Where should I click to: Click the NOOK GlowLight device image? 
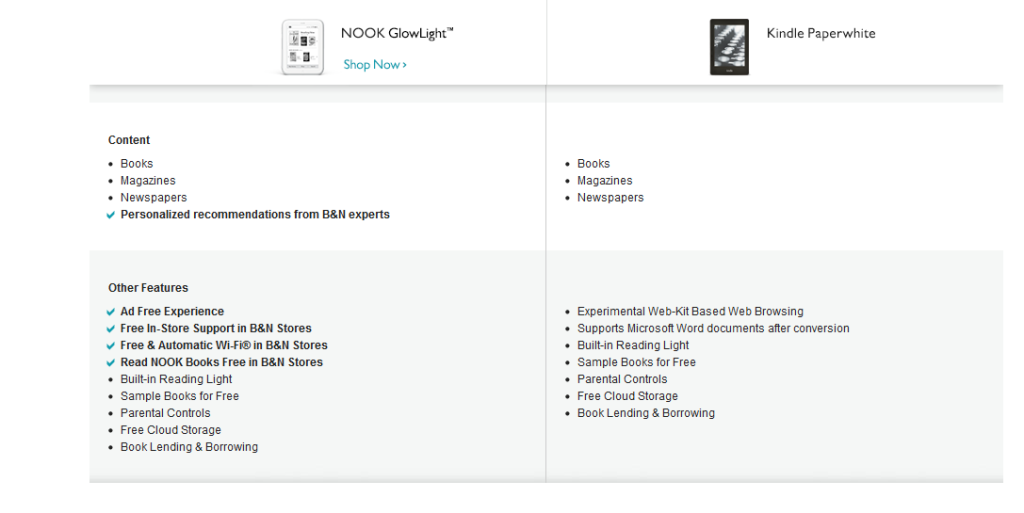303,47
